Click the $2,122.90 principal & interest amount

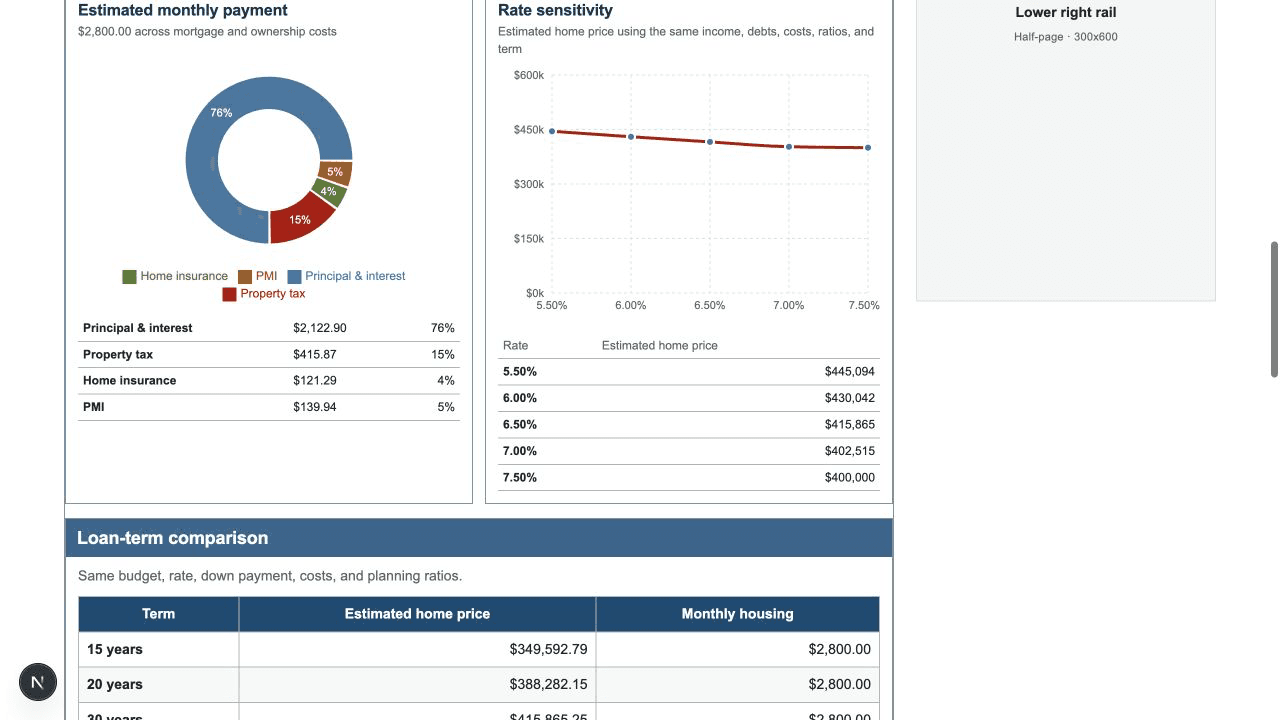(320, 328)
